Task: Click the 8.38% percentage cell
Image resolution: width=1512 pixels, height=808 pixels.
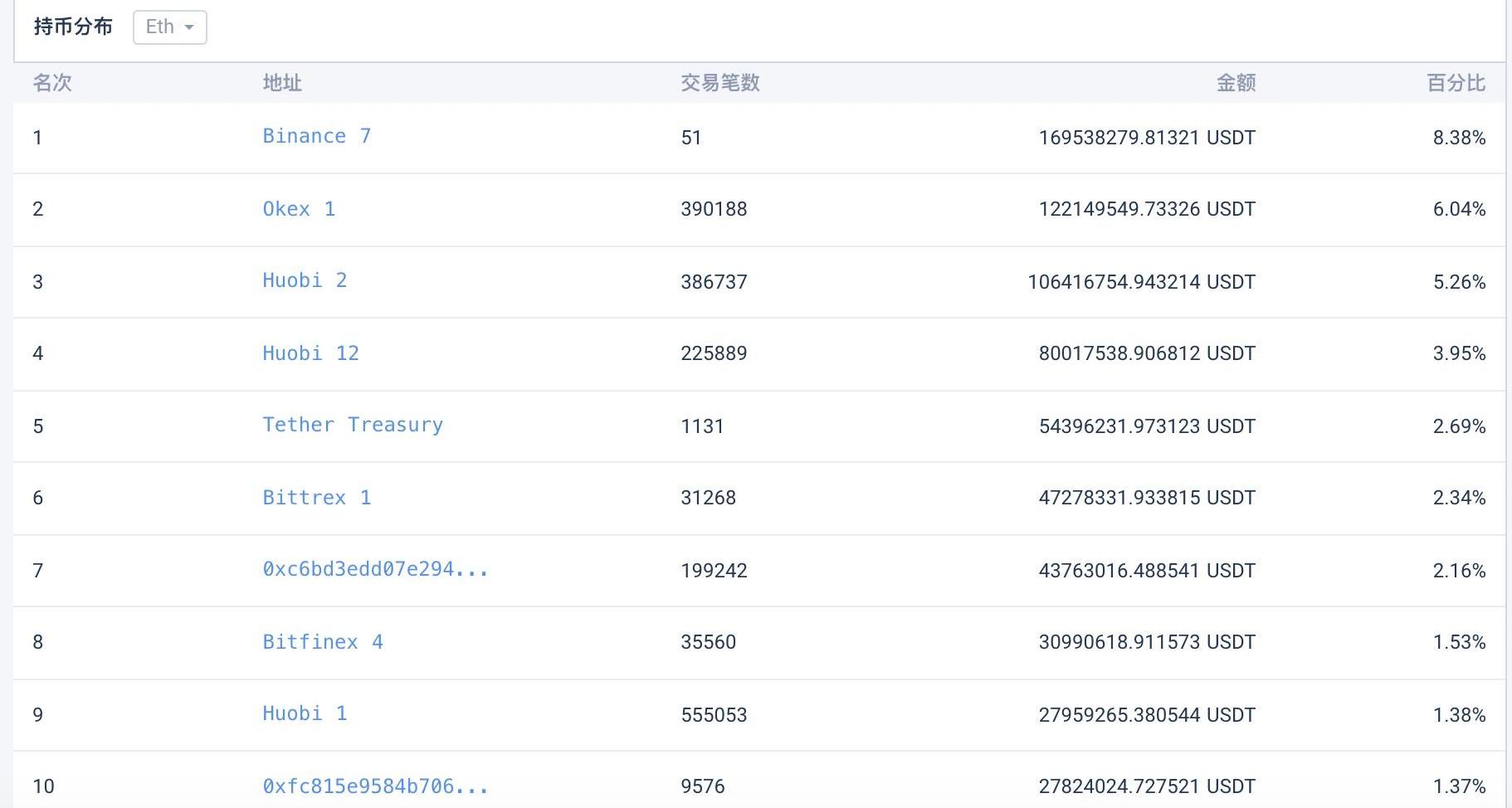Action: pyautogui.click(x=1459, y=138)
